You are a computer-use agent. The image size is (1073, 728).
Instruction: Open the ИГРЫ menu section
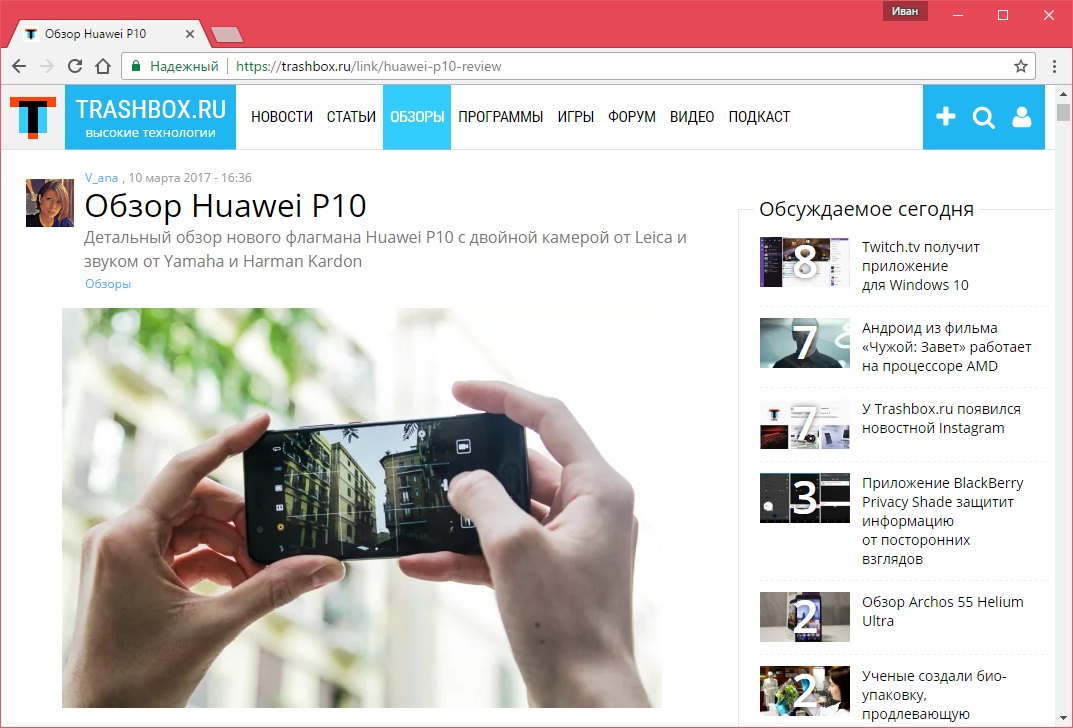coord(576,117)
